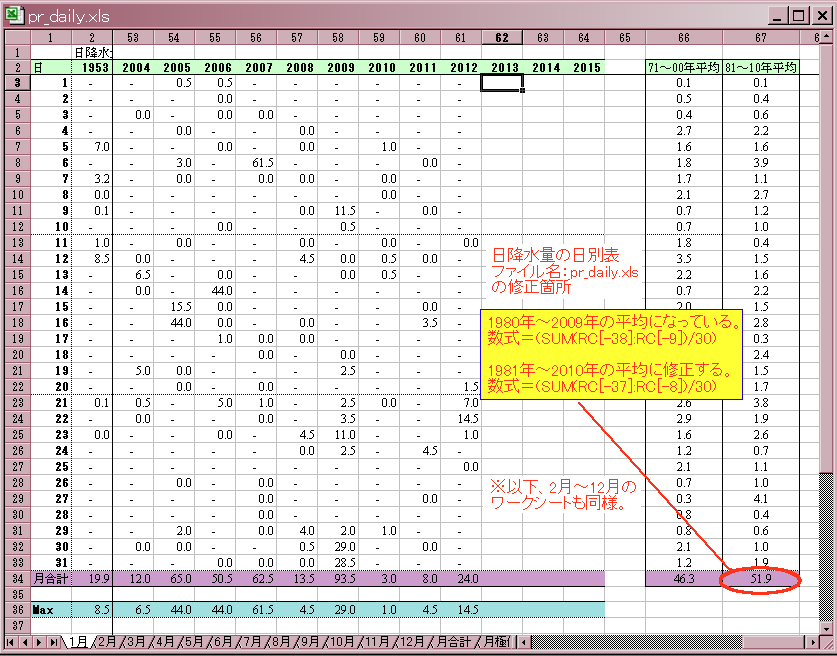
Task: Click the 15.5 value in 2005 column
Action: point(174,307)
